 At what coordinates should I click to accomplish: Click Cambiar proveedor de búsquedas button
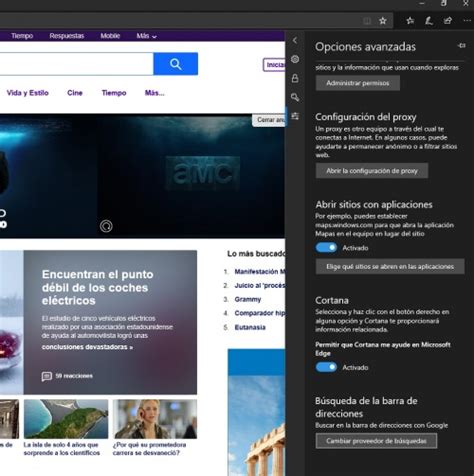pos(376,441)
